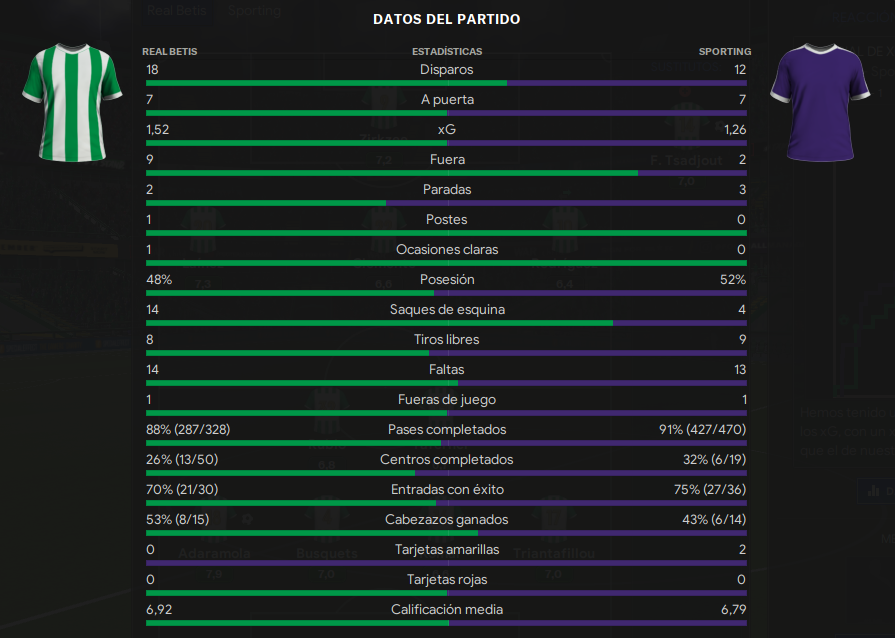Click the Disparos statistic bar
The width and height of the screenshot is (895, 638).
coord(446,83)
